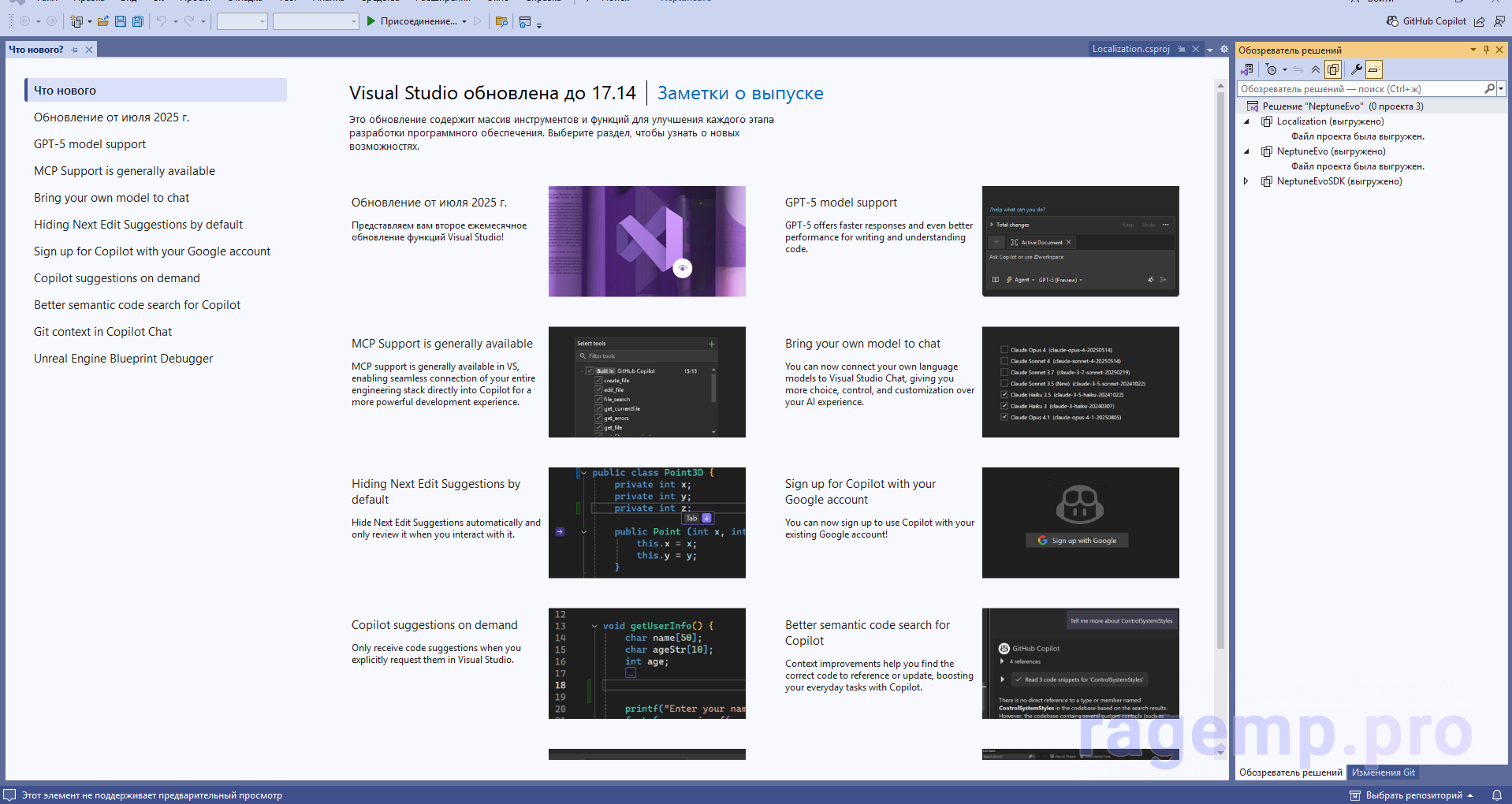Open the solution platform combo box
Viewport: 1512px width, 804px height.
click(x=316, y=21)
